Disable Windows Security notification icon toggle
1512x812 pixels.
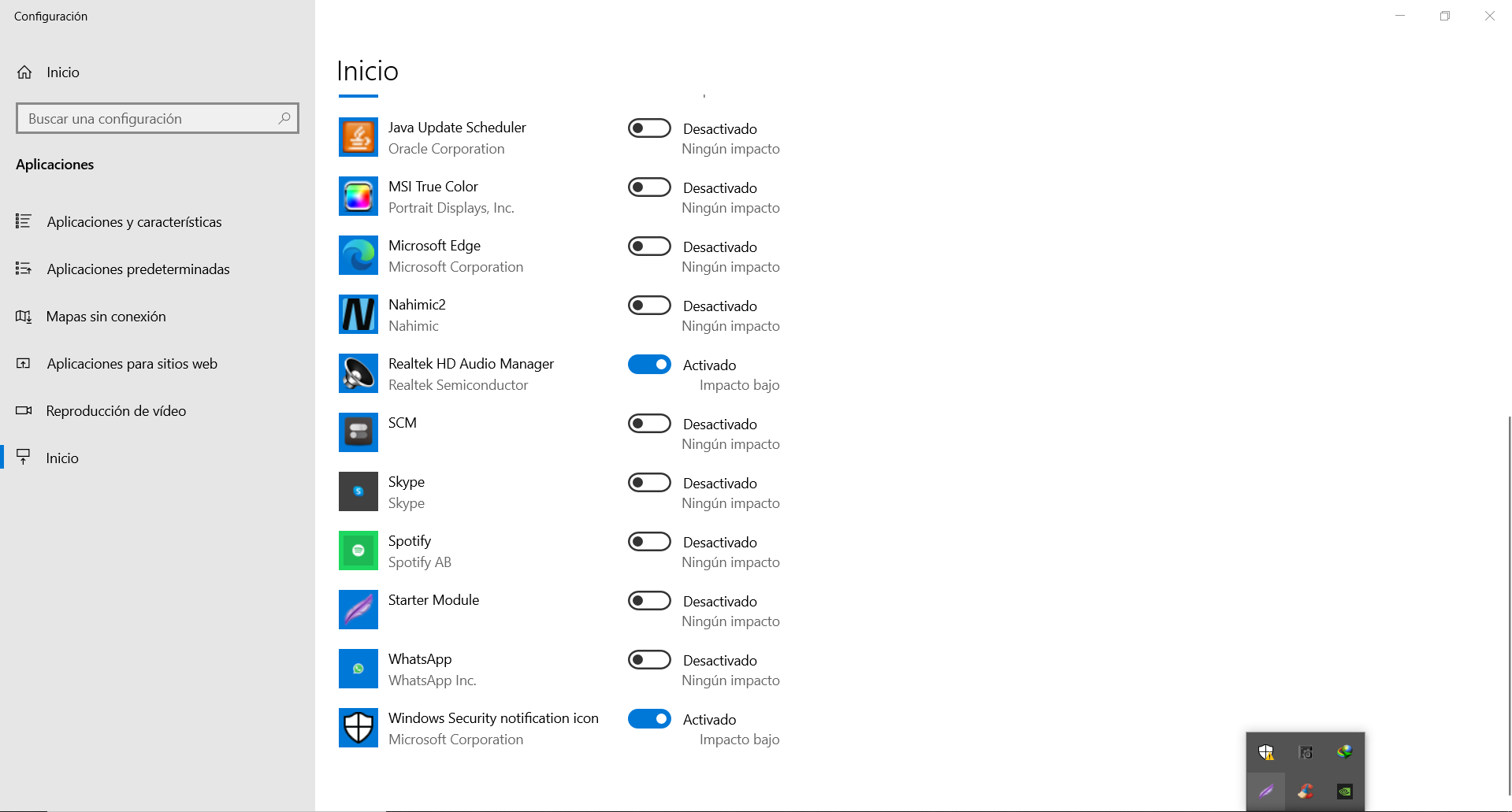(x=649, y=718)
